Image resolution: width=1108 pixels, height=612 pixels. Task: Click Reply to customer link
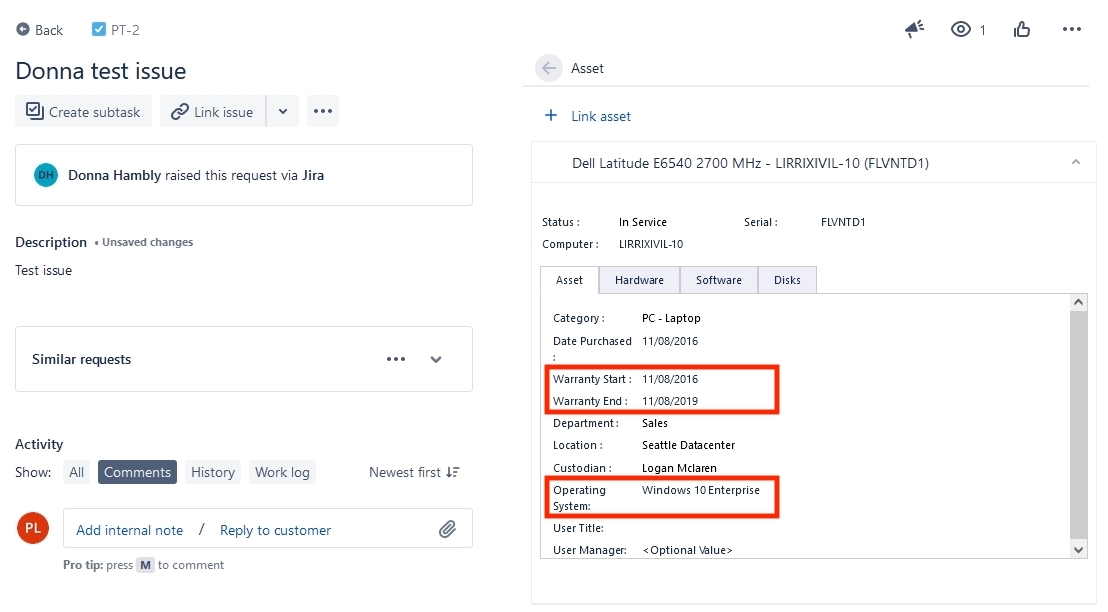(275, 529)
